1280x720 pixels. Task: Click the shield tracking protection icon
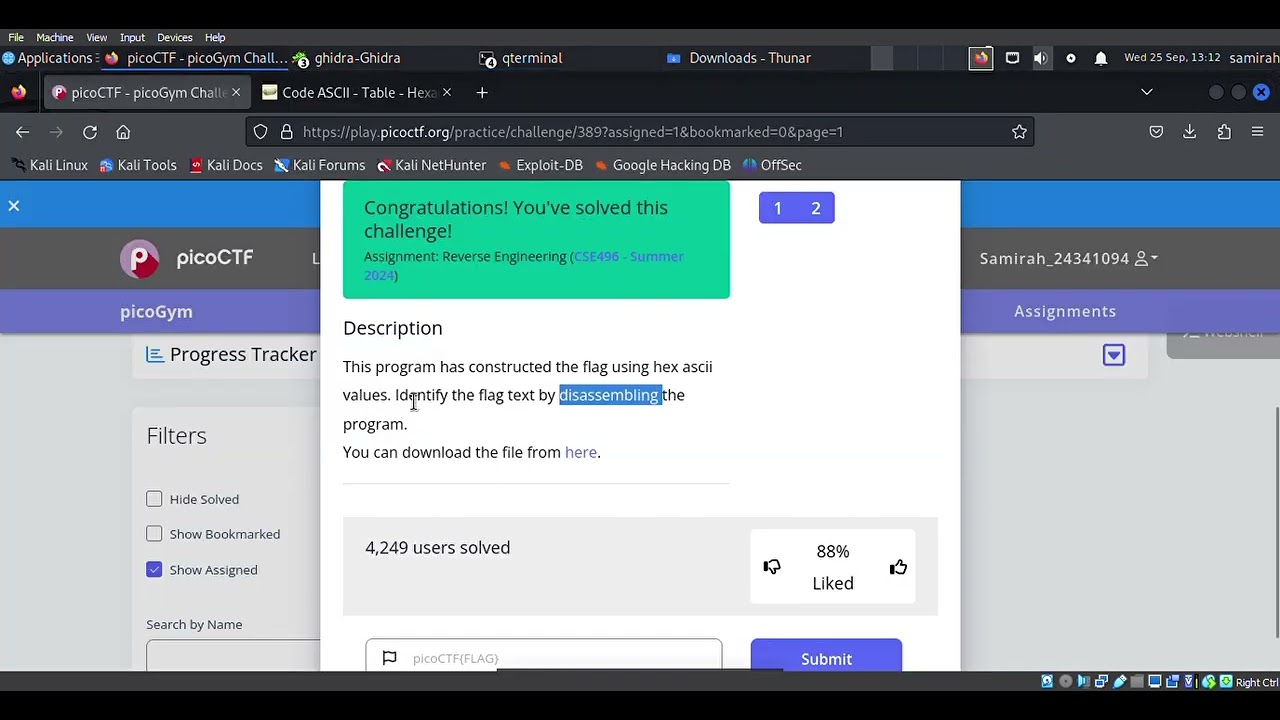click(x=260, y=132)
